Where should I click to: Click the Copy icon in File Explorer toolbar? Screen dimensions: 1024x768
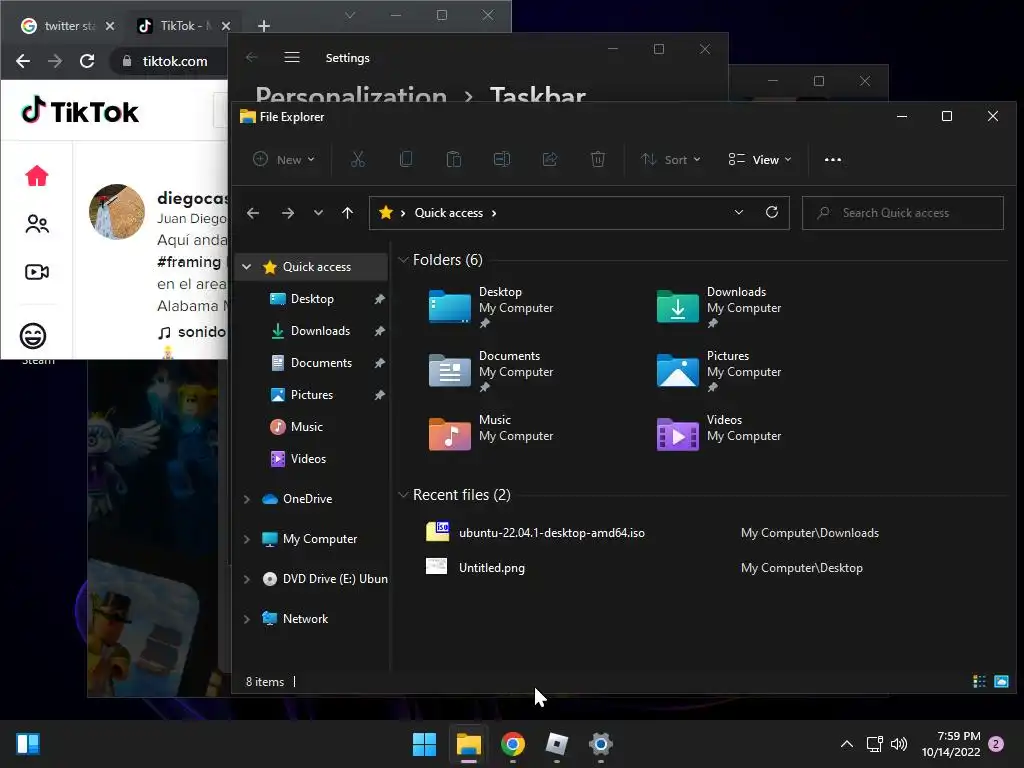(406, 159)
